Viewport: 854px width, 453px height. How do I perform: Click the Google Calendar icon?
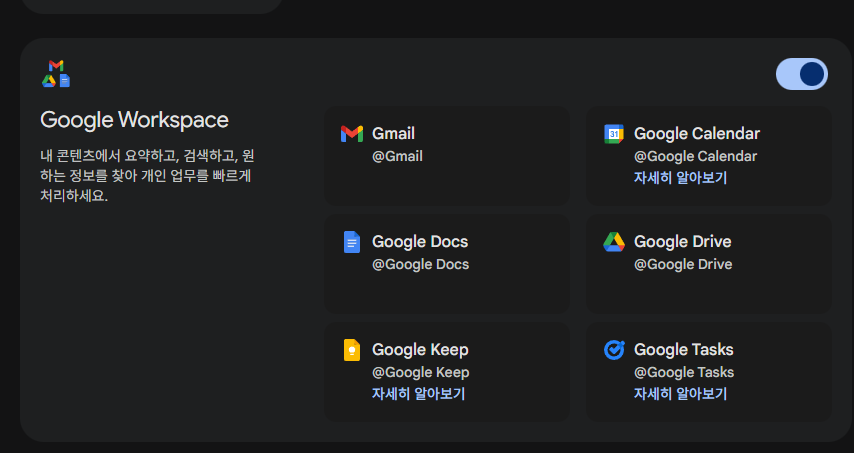pyautogui.click(x=614, y=133)
